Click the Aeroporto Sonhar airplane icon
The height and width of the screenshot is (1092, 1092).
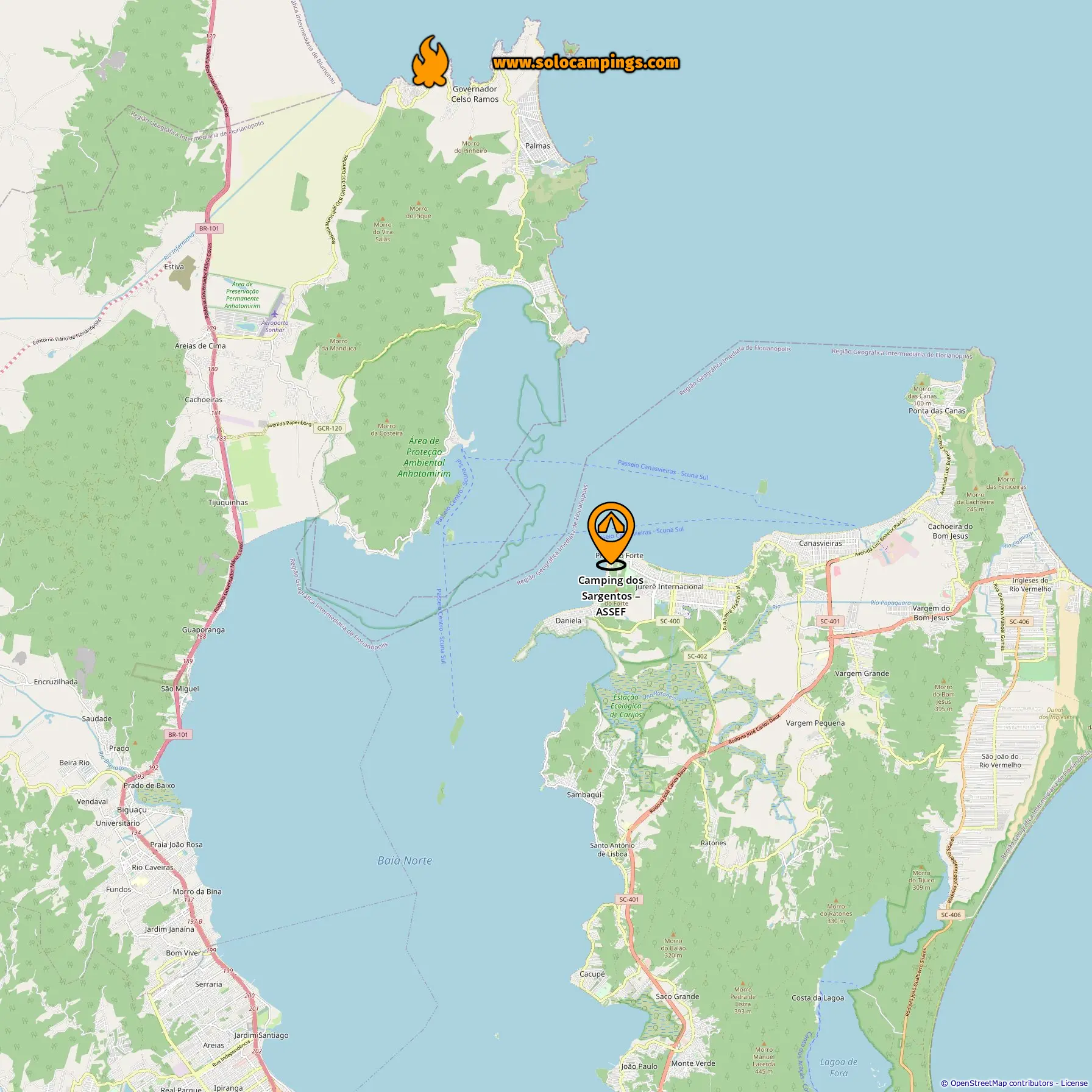click(275, 314)
